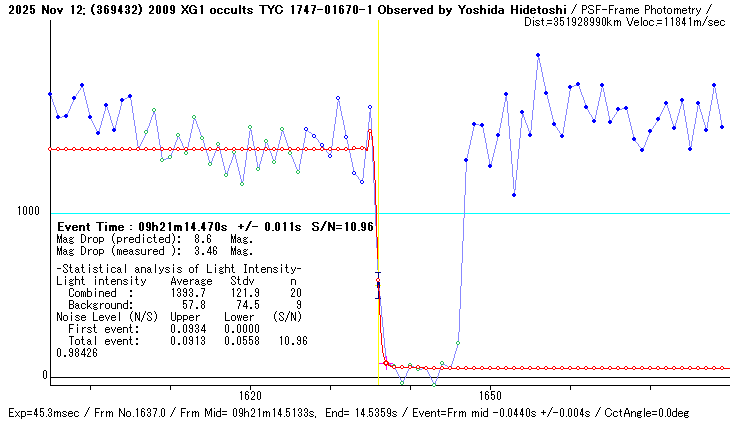Click the PSF-Frame Photometry text in title
The width and height of the screenshot is (740, 425).
[x=642, y=8]
